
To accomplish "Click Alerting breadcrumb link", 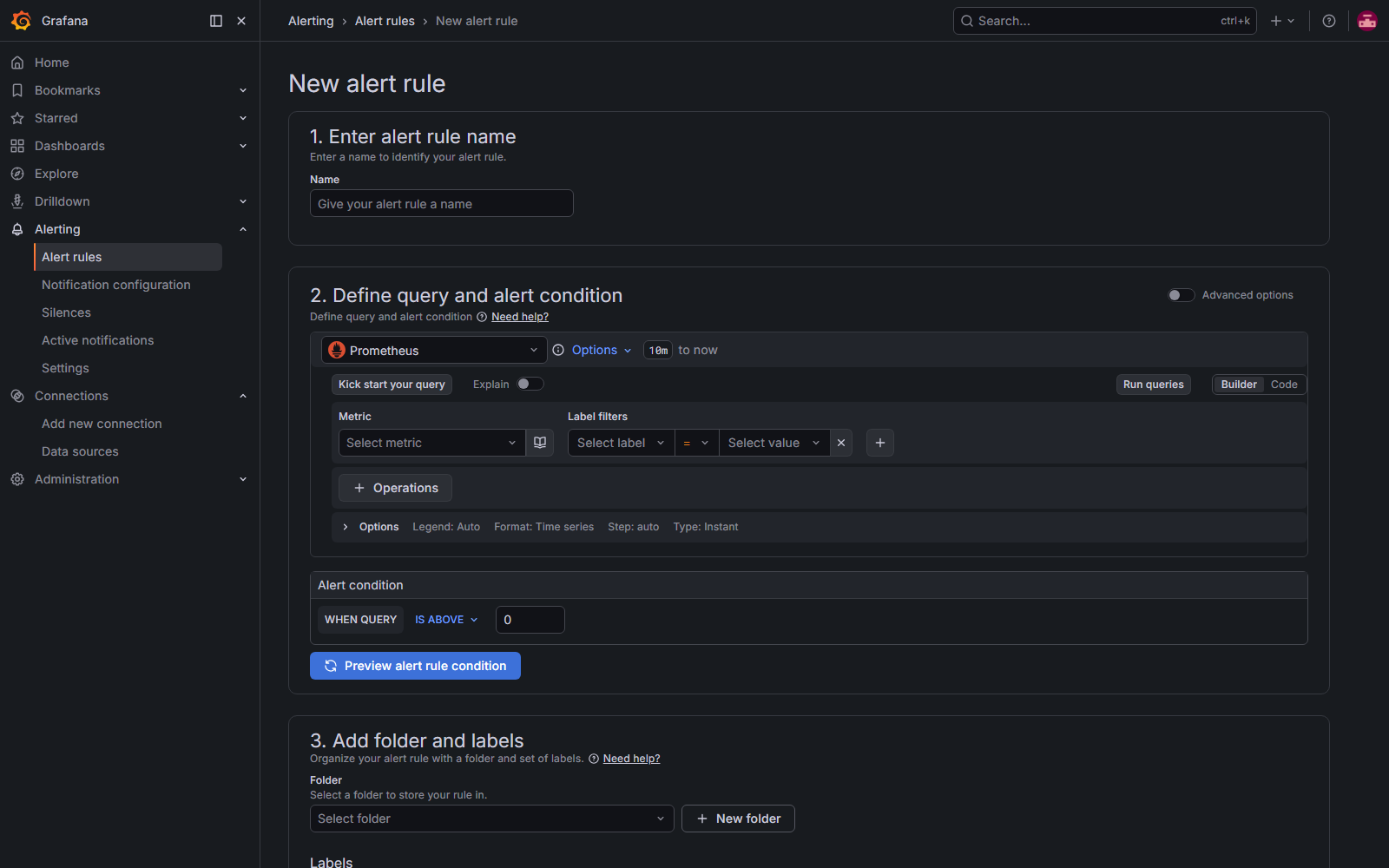I will [x=311, y=21].
